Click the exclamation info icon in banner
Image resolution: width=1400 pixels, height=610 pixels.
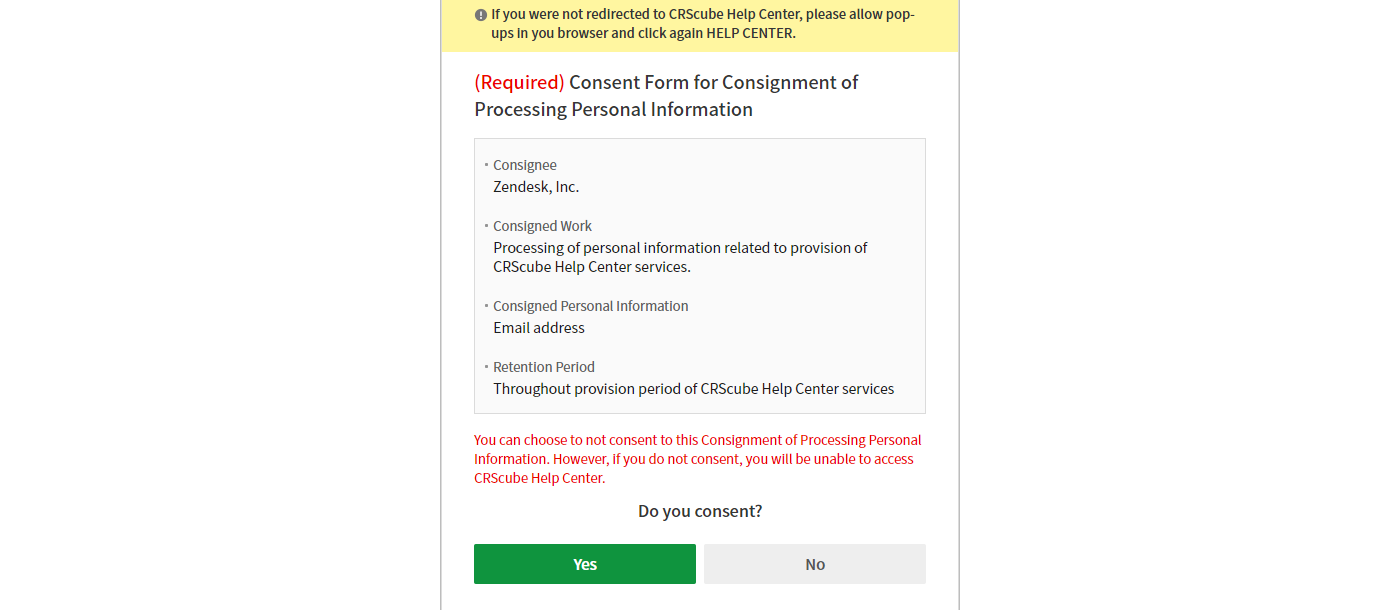[x=481, y=15]
